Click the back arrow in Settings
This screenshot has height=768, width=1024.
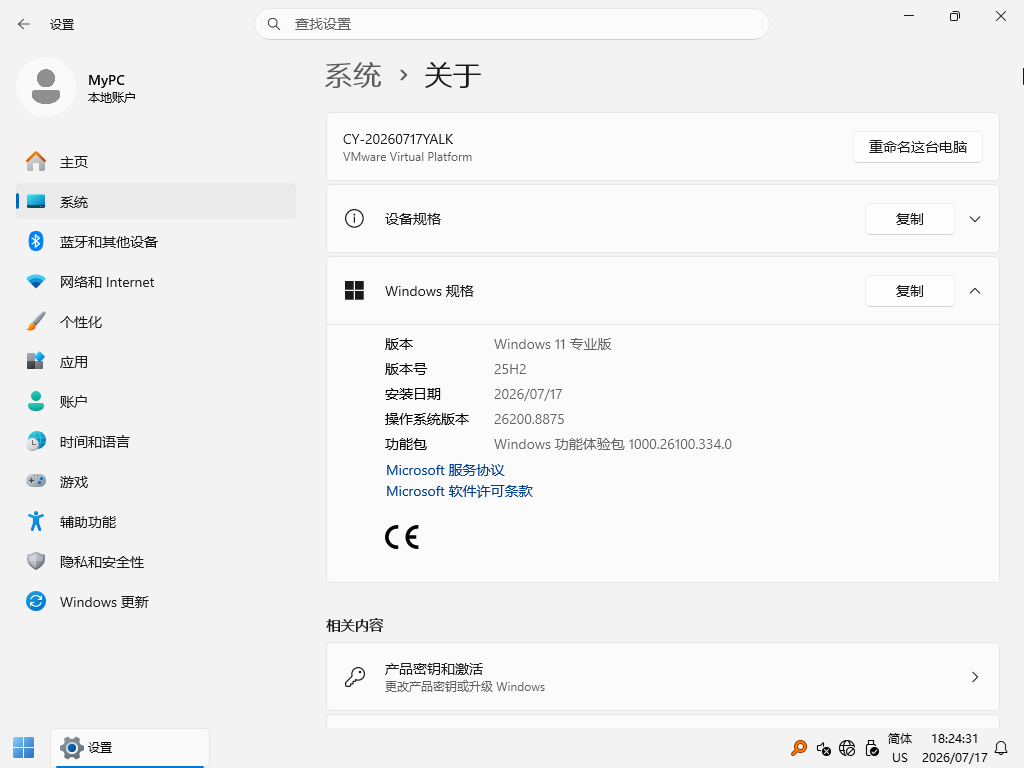pos(24,24)
